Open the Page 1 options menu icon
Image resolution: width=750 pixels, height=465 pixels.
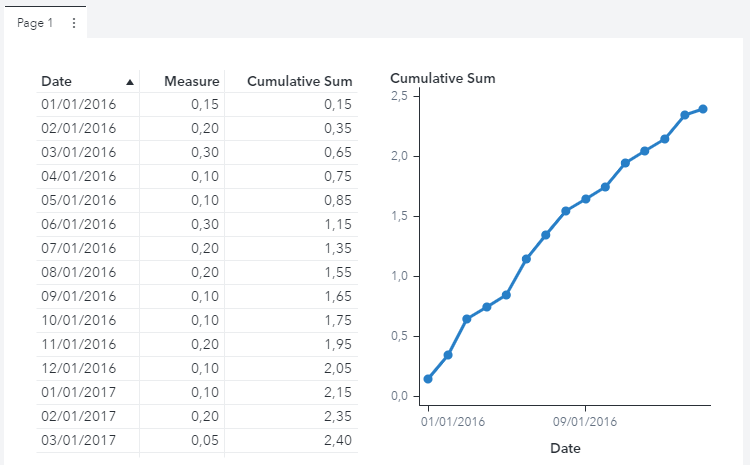tap(73, 23)
